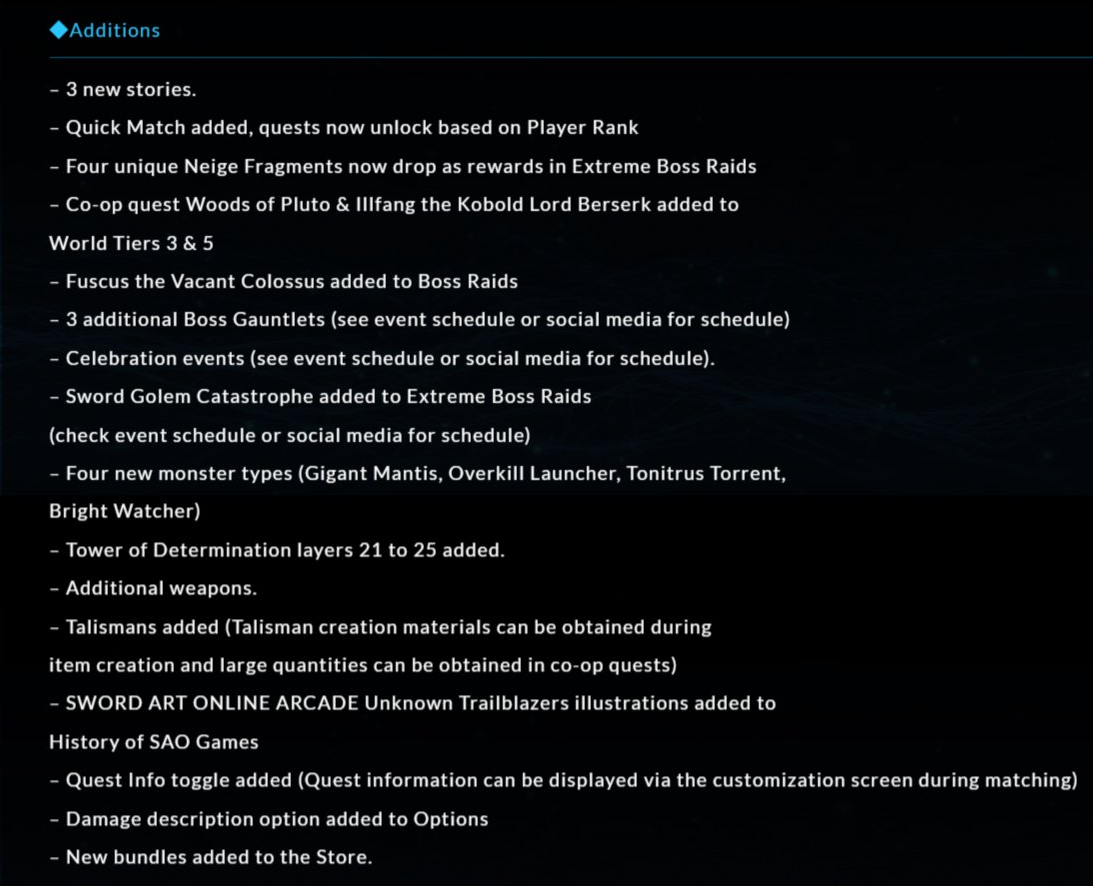Screen dimensions: 1093x886
Task: Click the Tower of Determination layers entry
Action: (277, 550)
